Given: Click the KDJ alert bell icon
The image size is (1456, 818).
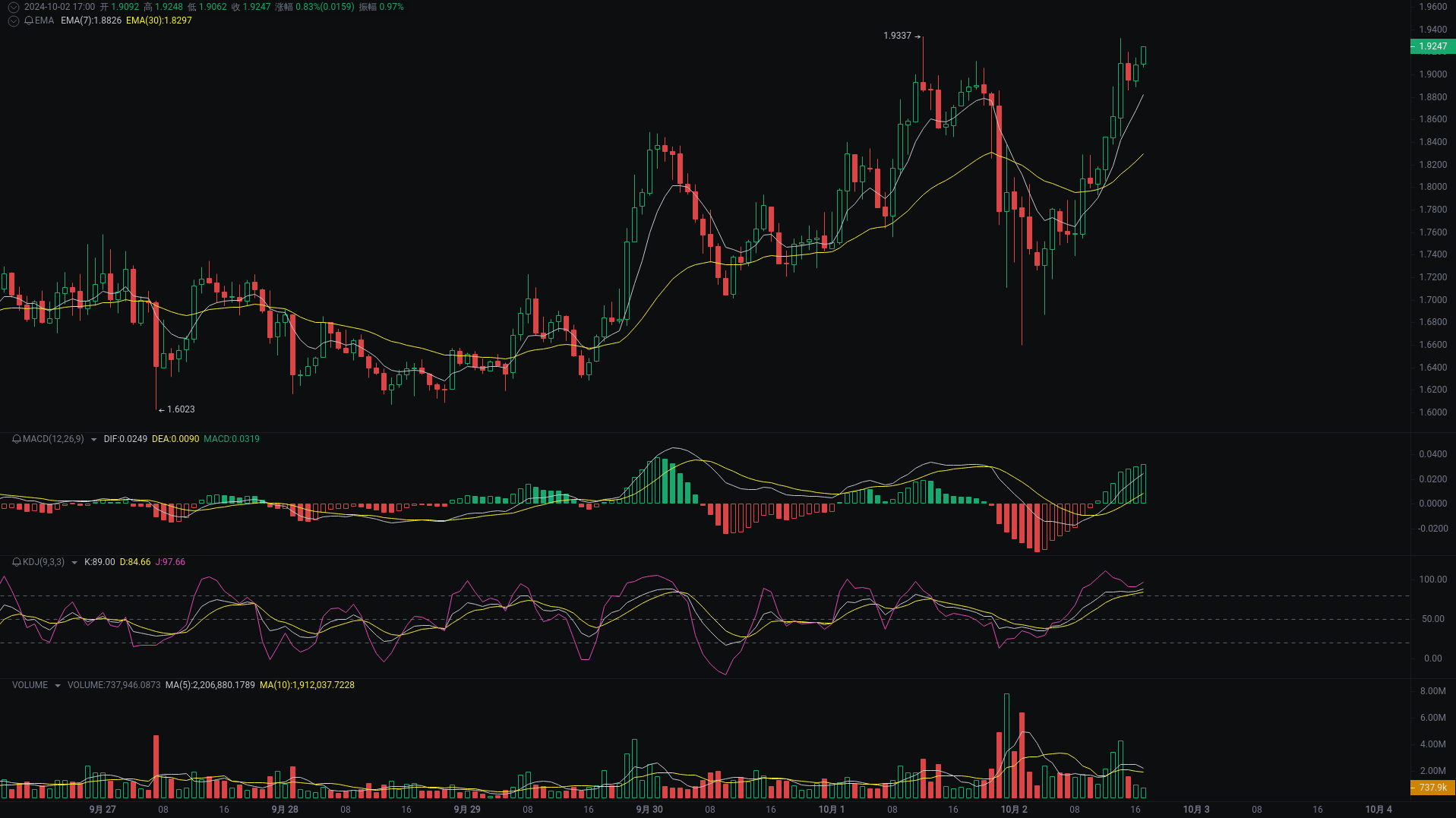Looking at the screenshot, I should [17, 562].
